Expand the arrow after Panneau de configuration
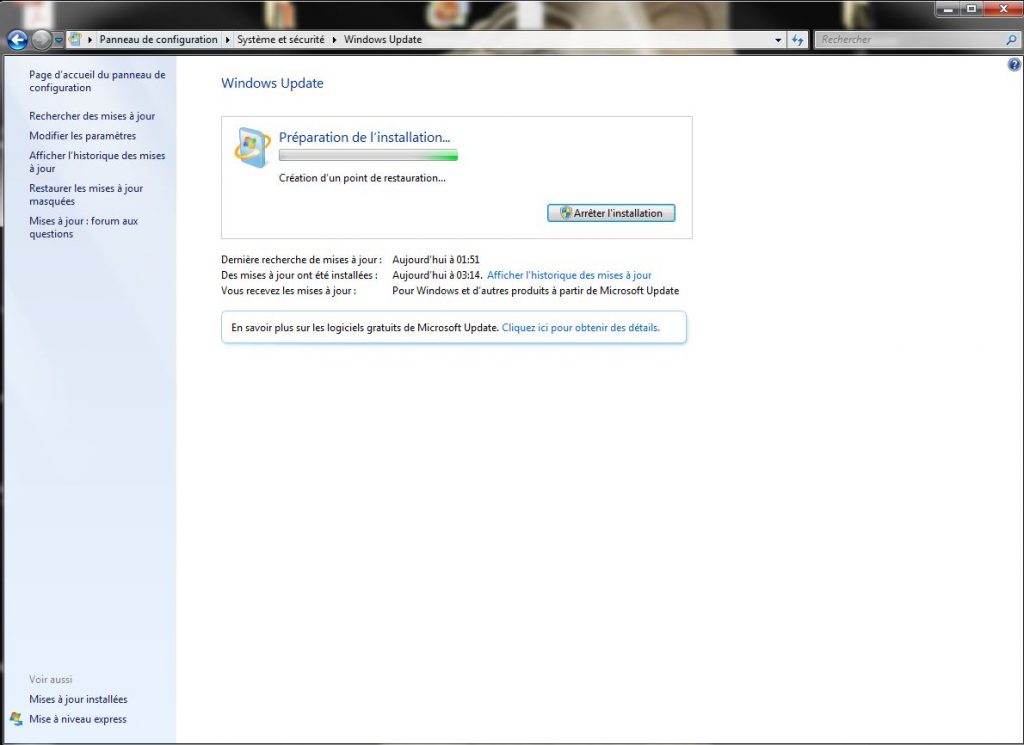This screenshot has height=745, width=1024. 227,40
